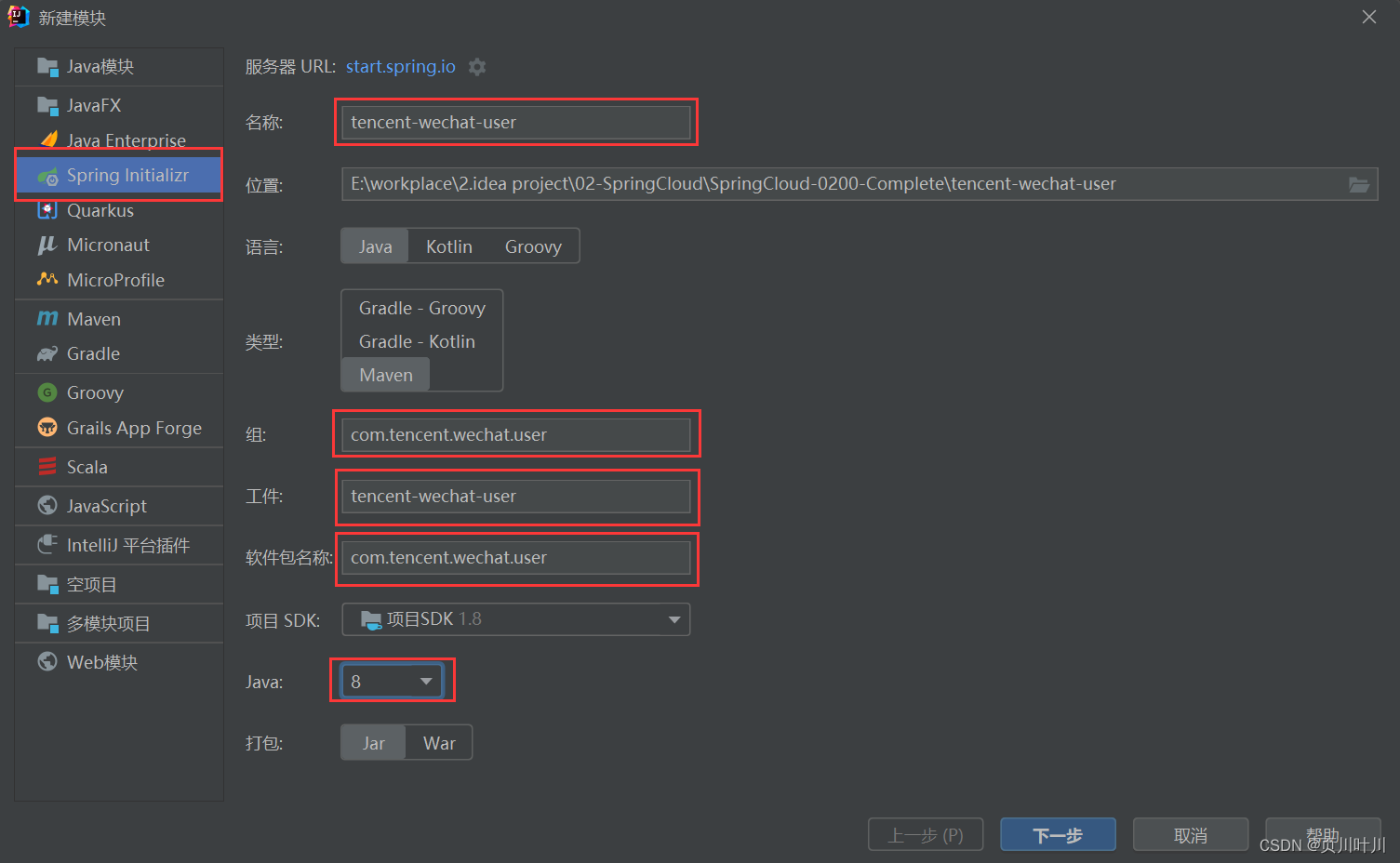The image size is (1400, 863).
Task: Select Scala in the module list
Action: click(x=119, y=467)
